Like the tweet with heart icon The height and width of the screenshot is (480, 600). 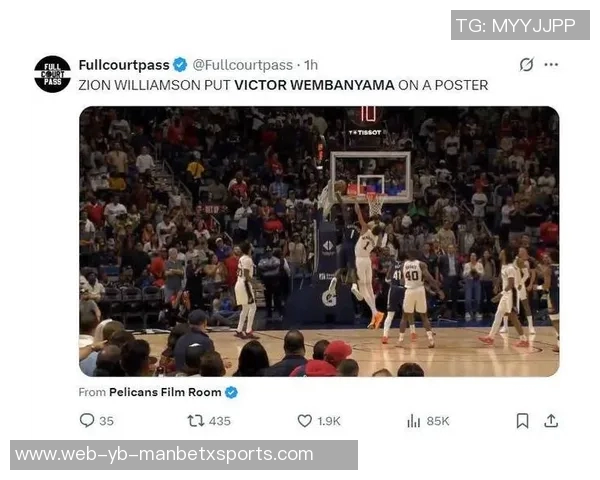click(305, 421)
